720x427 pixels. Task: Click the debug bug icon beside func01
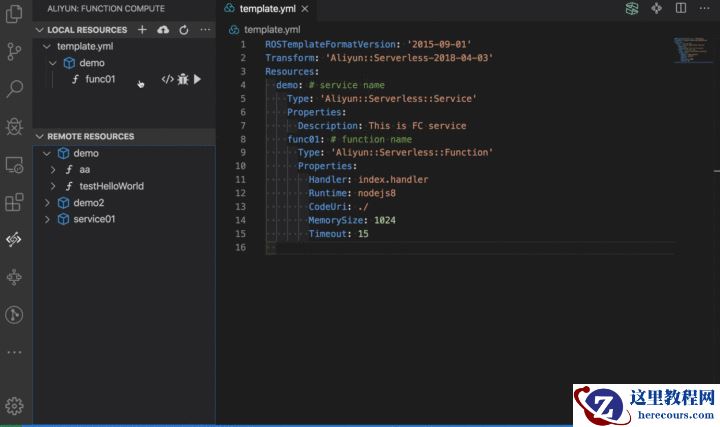[x=183, y=79]
